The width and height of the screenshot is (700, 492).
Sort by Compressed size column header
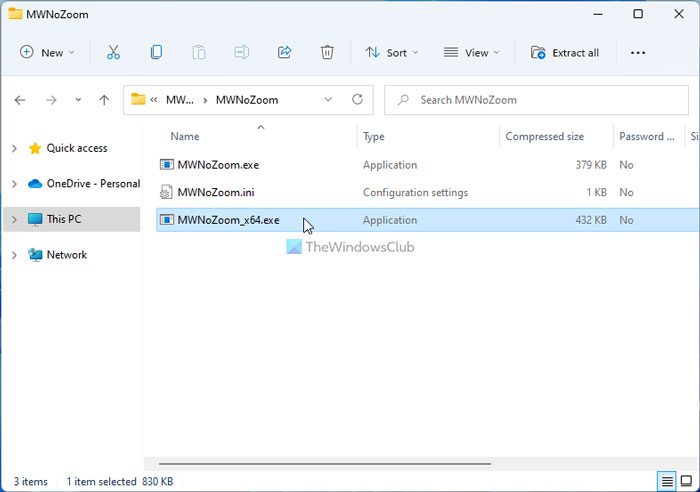(544, 137)
